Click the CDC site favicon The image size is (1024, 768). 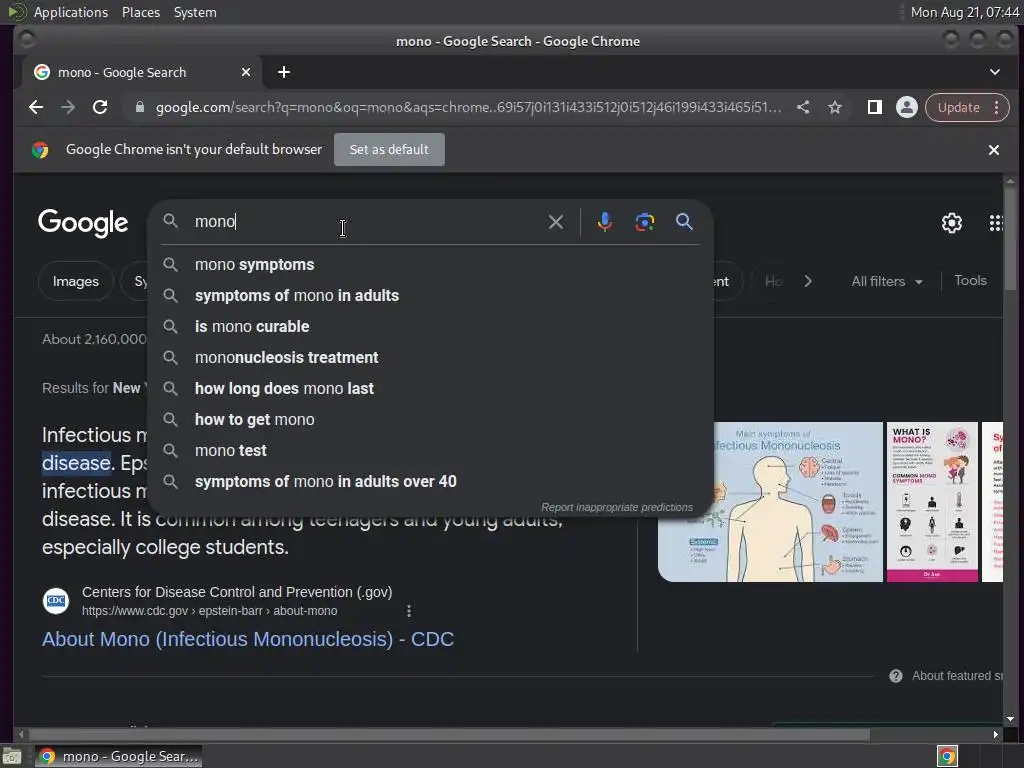point(56,601)
